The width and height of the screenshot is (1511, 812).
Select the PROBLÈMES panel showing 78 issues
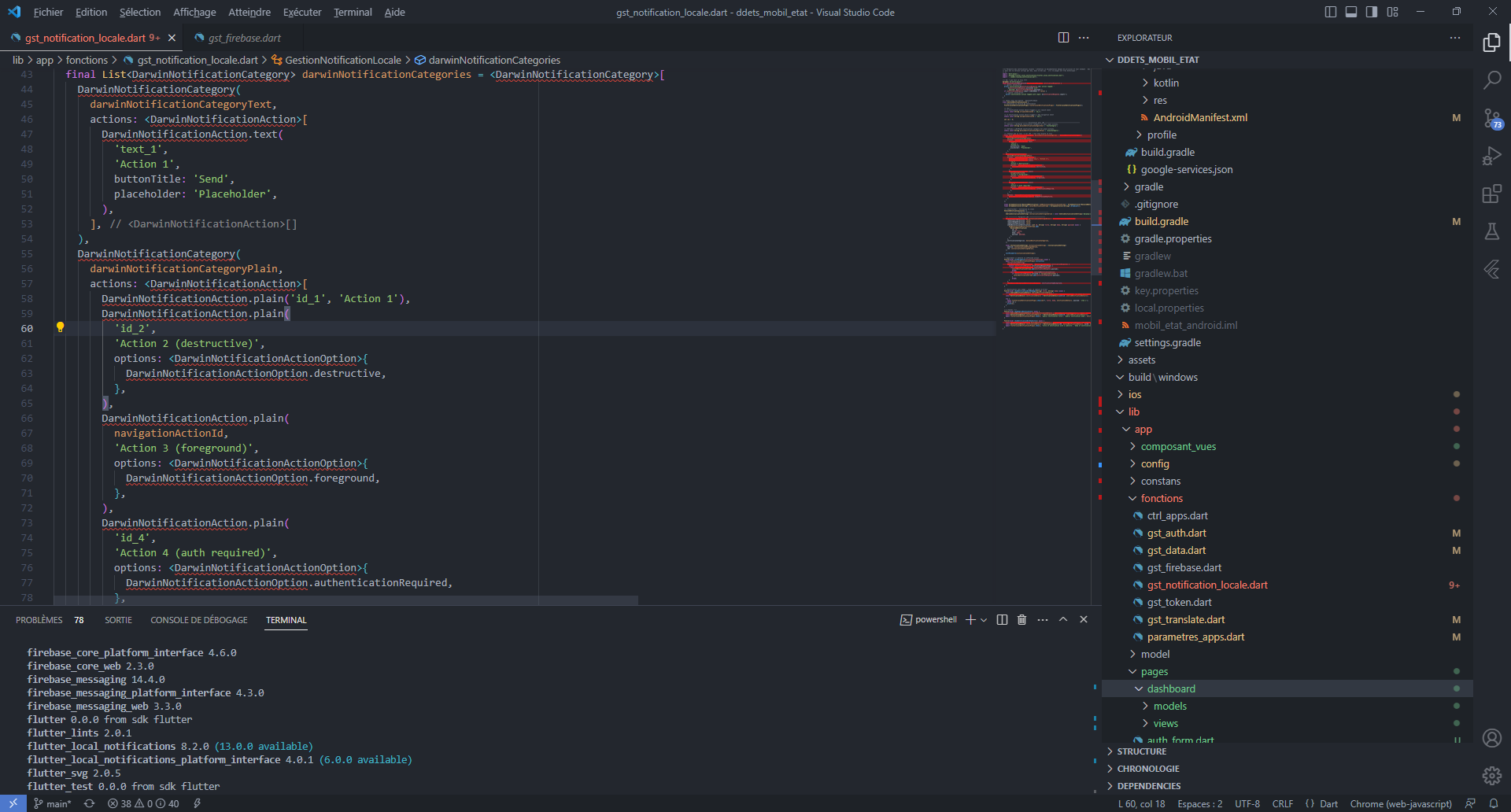pyautogui.click(x=39, y=619)
